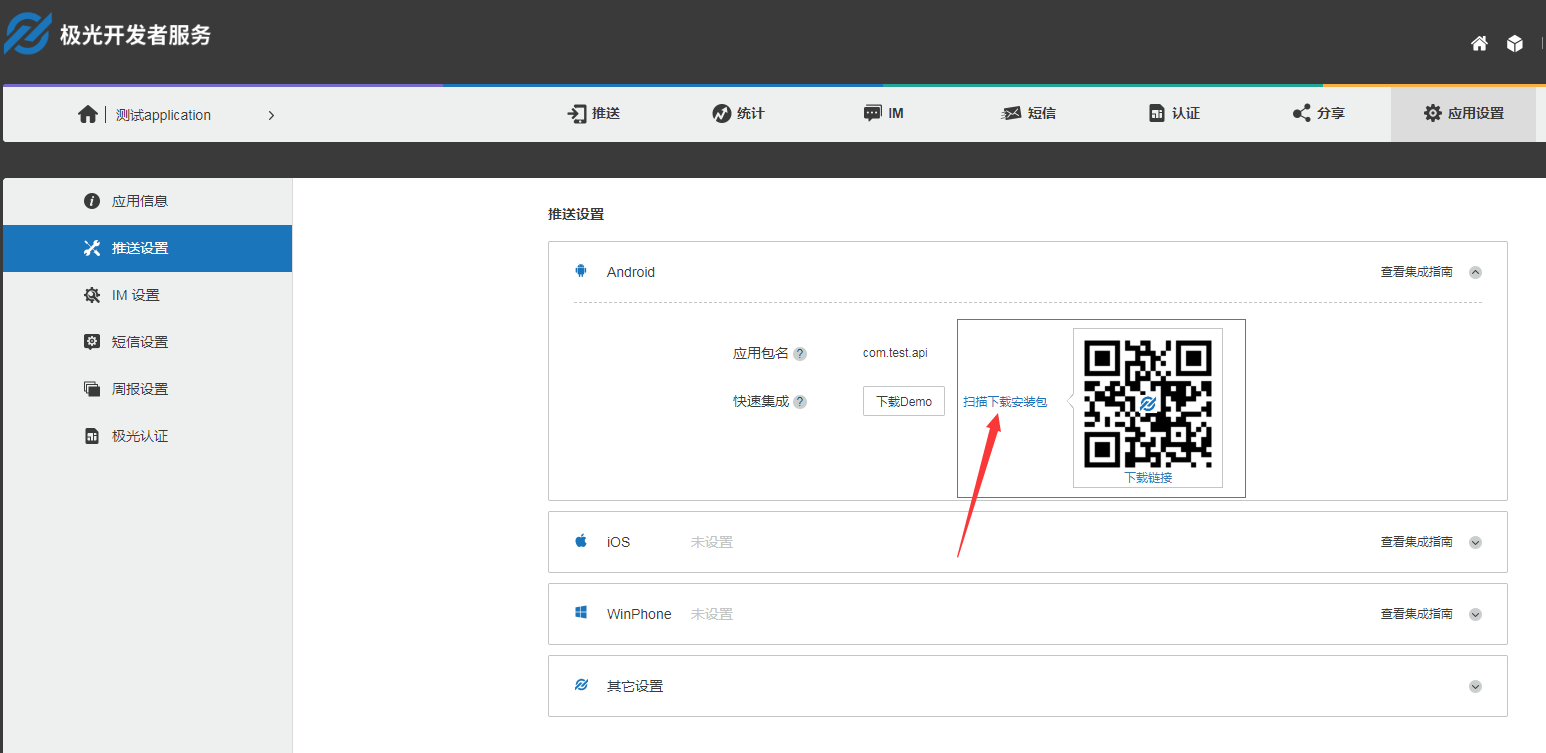Click the icon beside 极光认证

(92, 436)
